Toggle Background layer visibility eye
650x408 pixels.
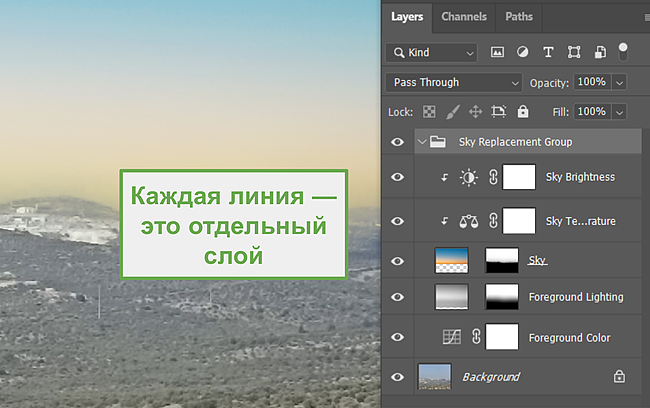[x=397, y=377]
